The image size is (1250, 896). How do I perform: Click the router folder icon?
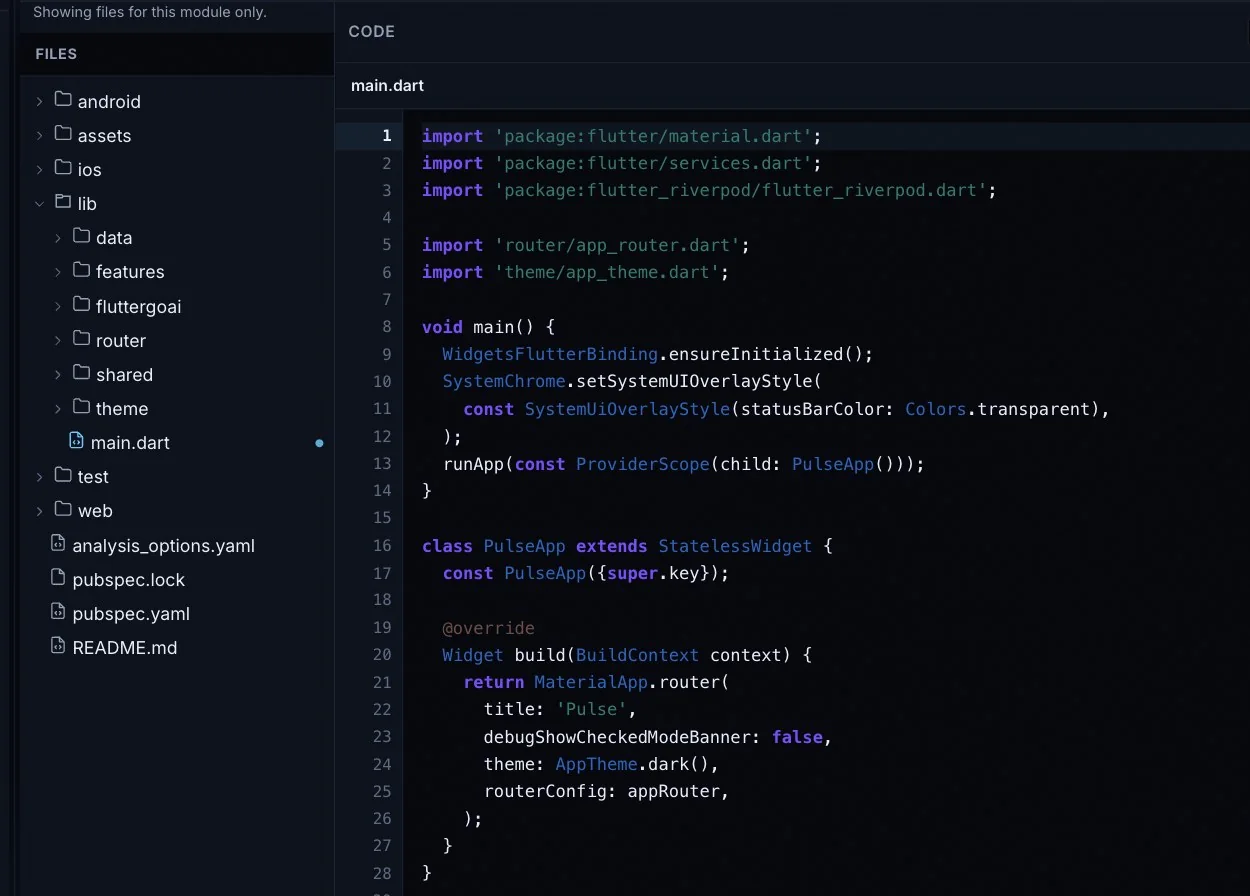(x=82, y=339)
